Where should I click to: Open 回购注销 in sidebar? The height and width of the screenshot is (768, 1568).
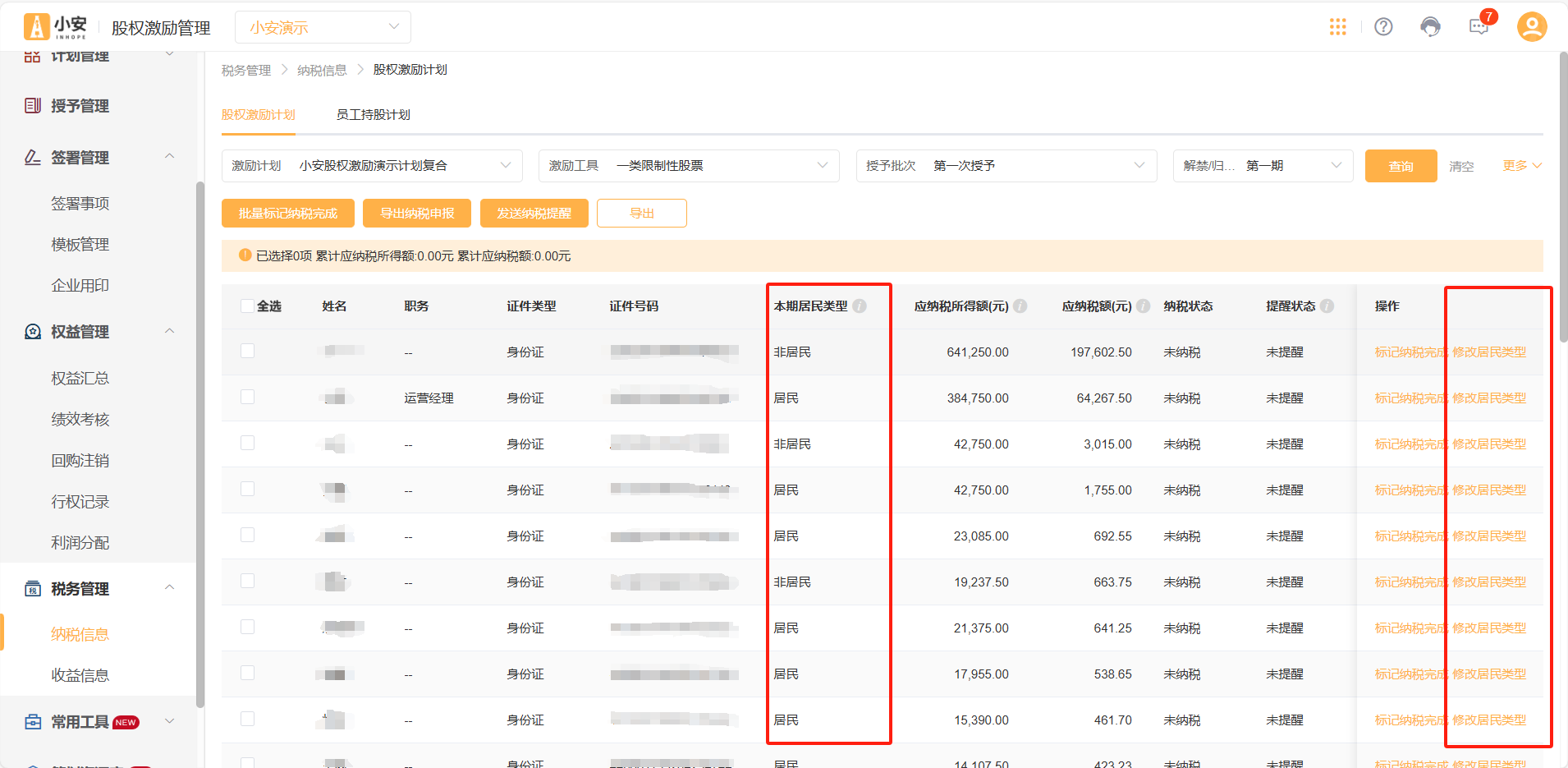[x=80, y=461]
